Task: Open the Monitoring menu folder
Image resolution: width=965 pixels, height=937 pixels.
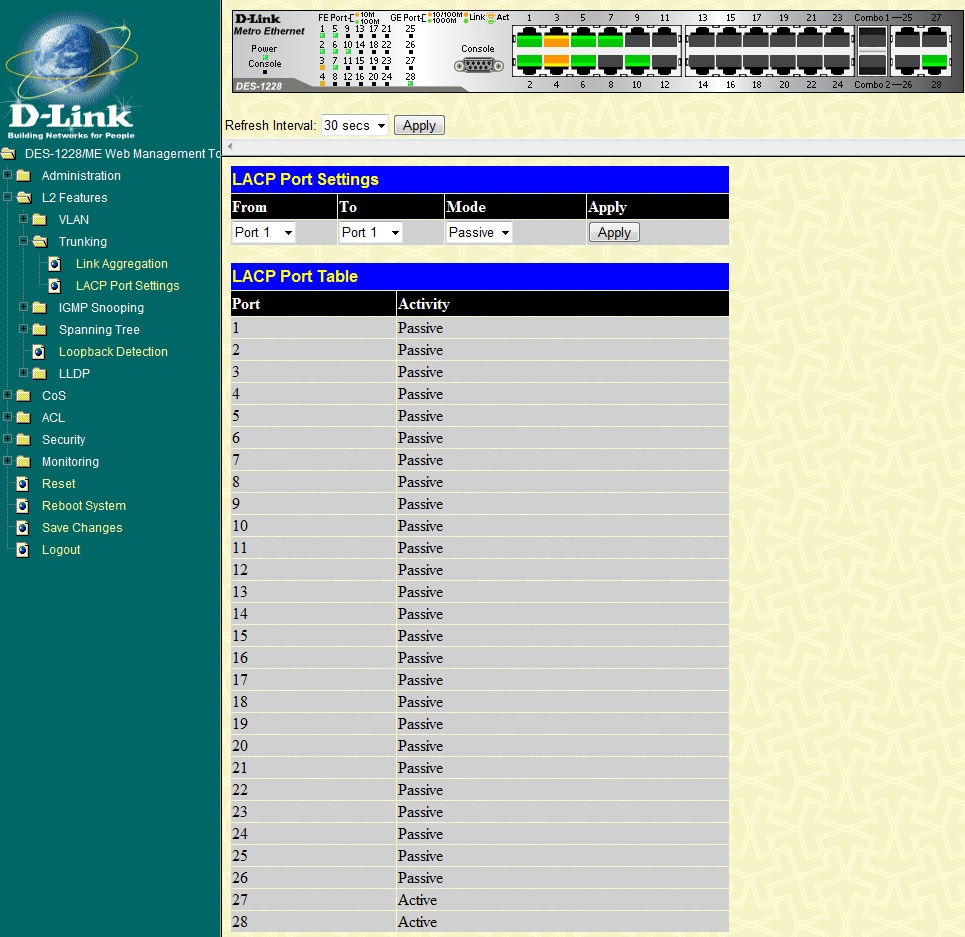Action: tap(69, 462)
